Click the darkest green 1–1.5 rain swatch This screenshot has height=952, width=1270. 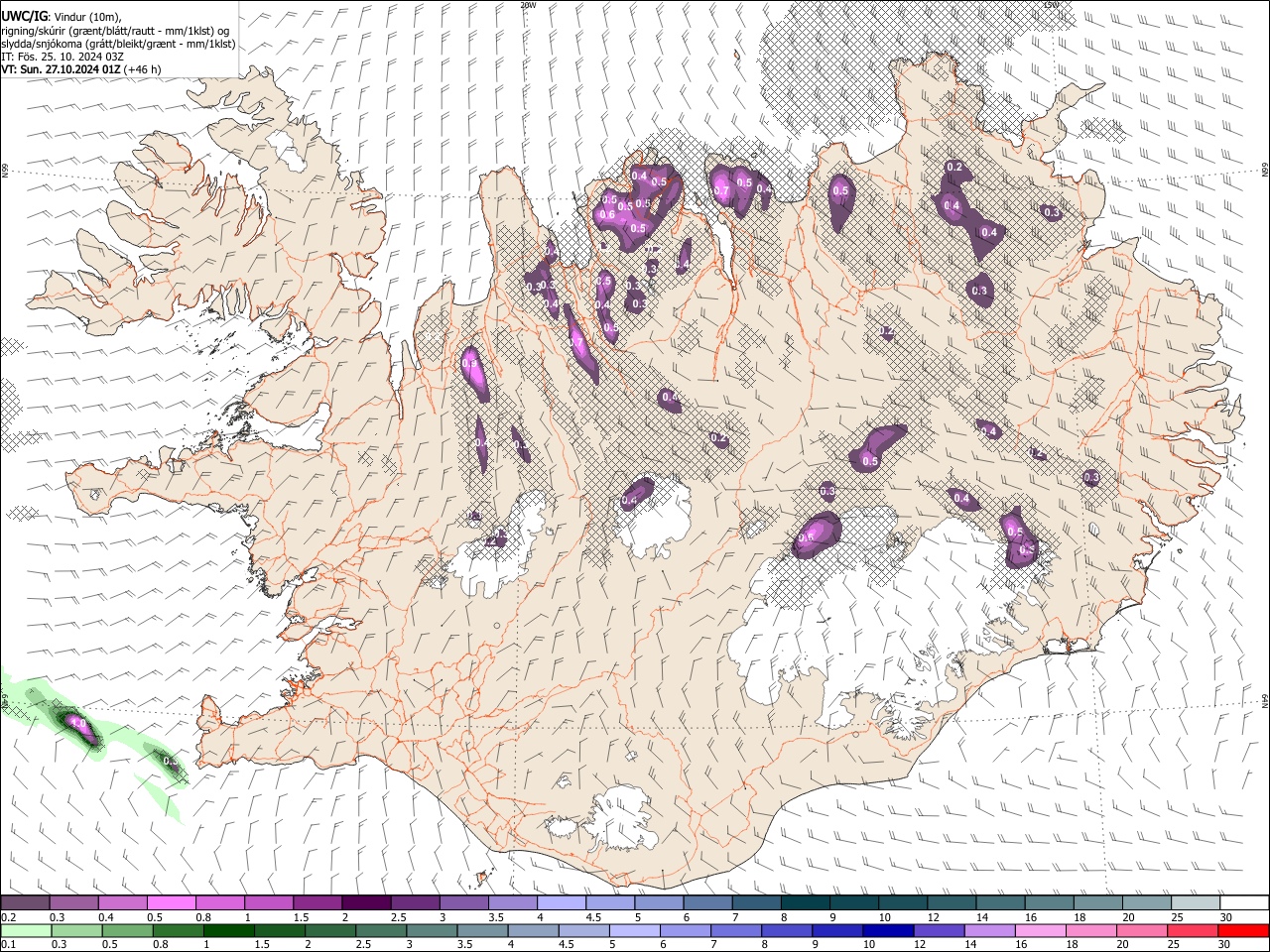coord(228,930)
